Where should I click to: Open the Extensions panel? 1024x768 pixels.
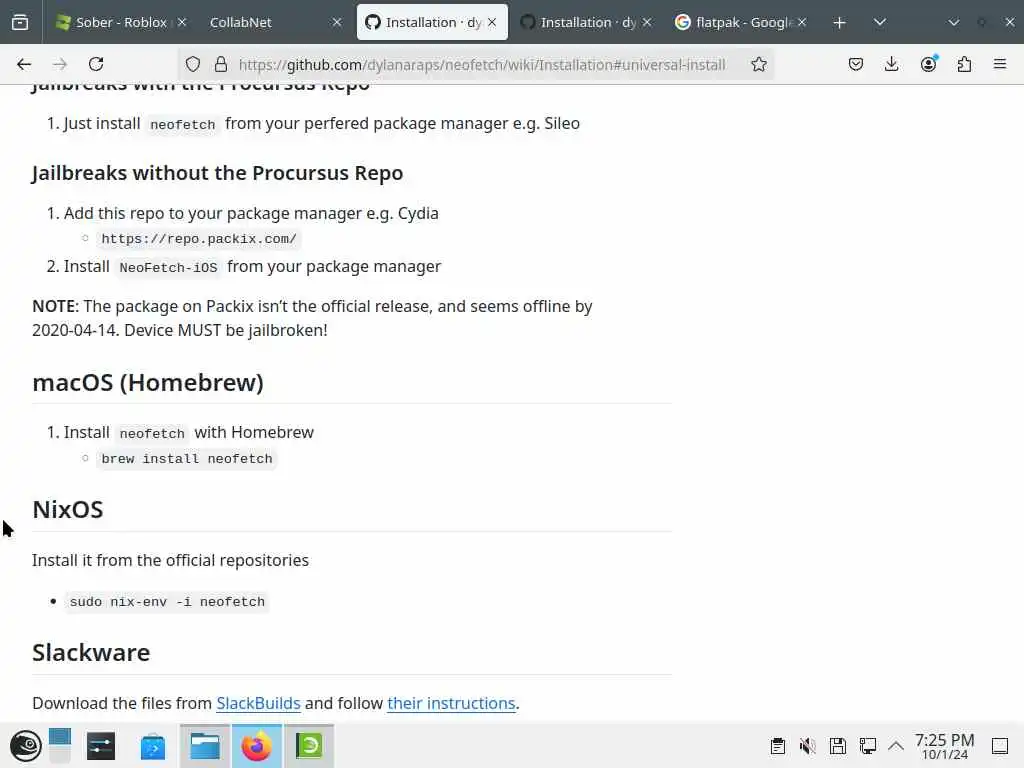coord(964,64)
